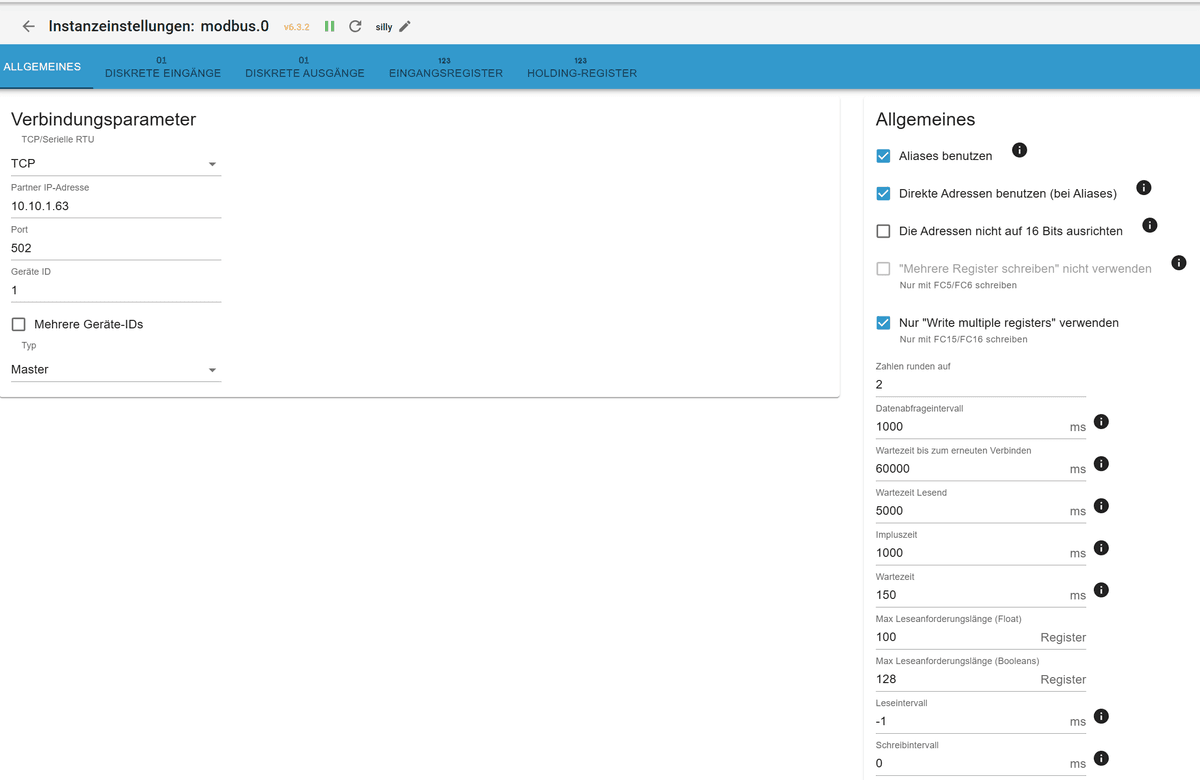This screenshot has width=1200, height=780.
Task: Show info for Aliases benutzen
Action: 1019,150
